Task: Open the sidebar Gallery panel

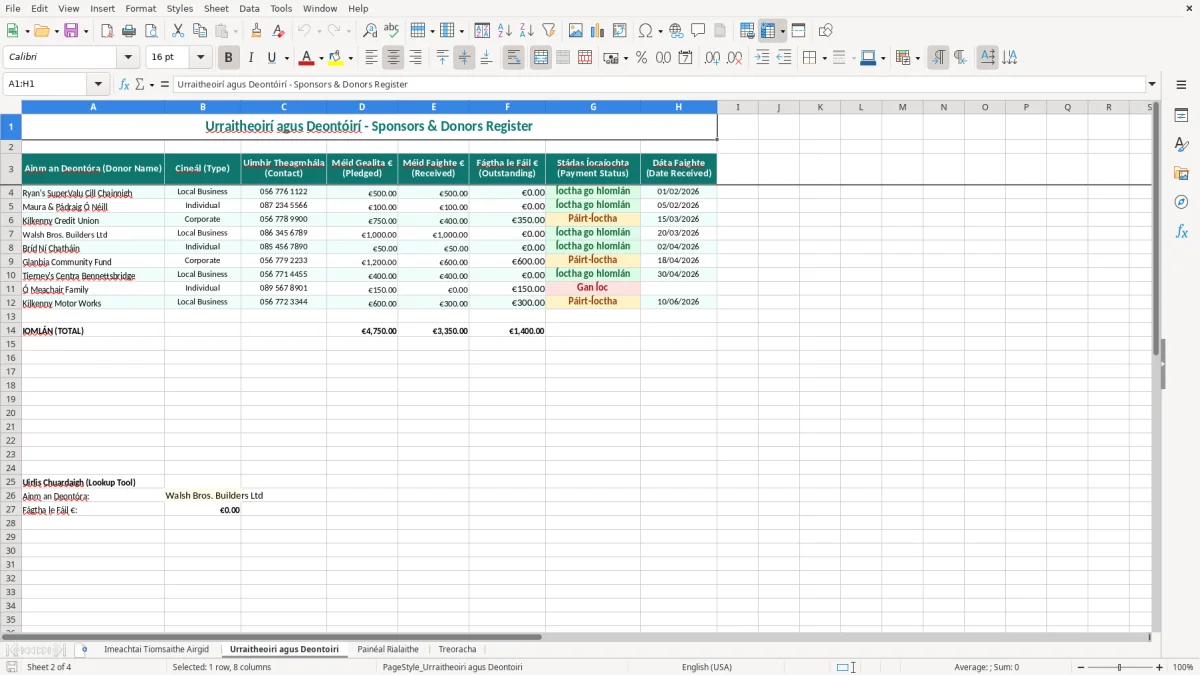Action: coord(1181,173)
